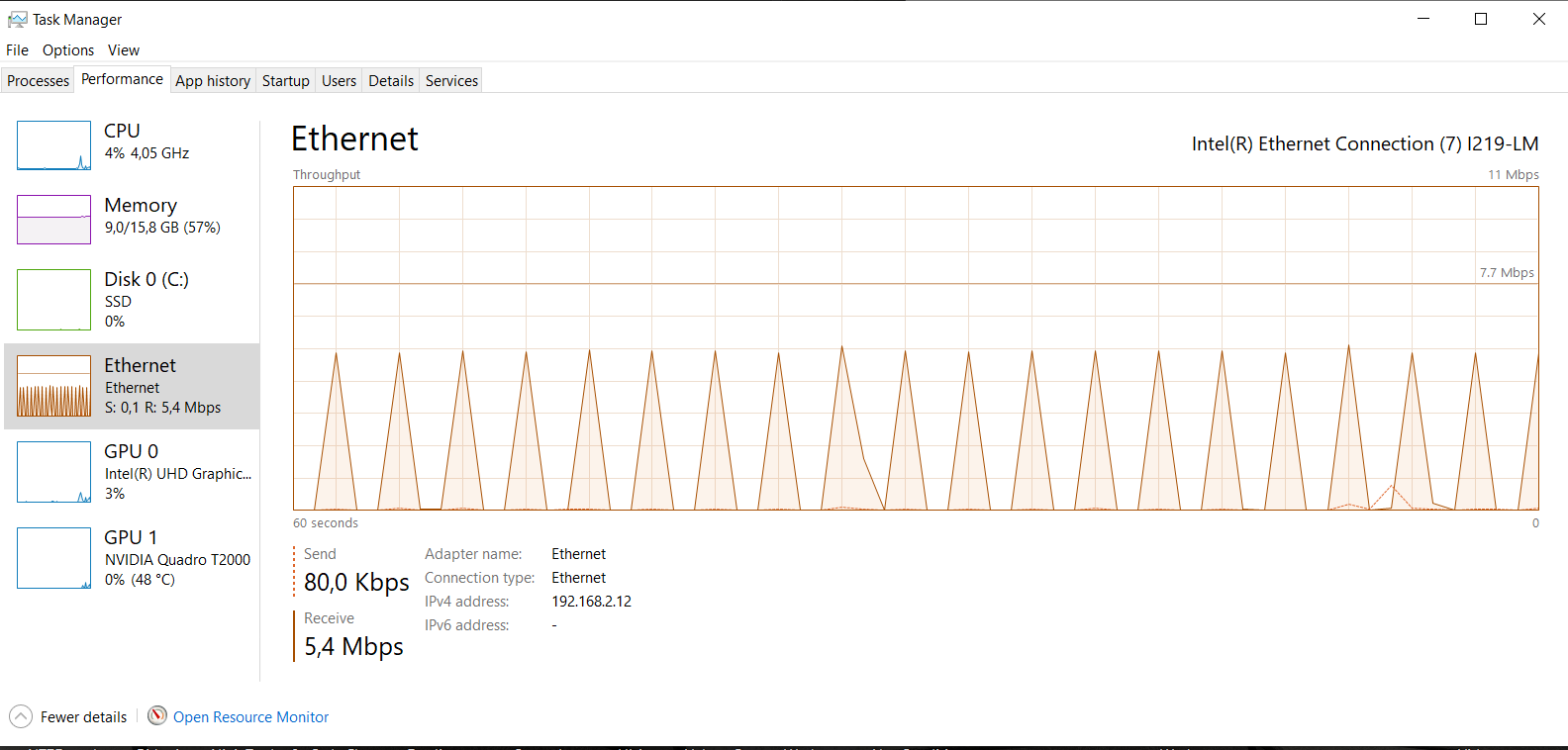Select the GPU 1 NVIDIA graph thumbnail
The width and height of the screenshot is (1568, 750).
53,558
